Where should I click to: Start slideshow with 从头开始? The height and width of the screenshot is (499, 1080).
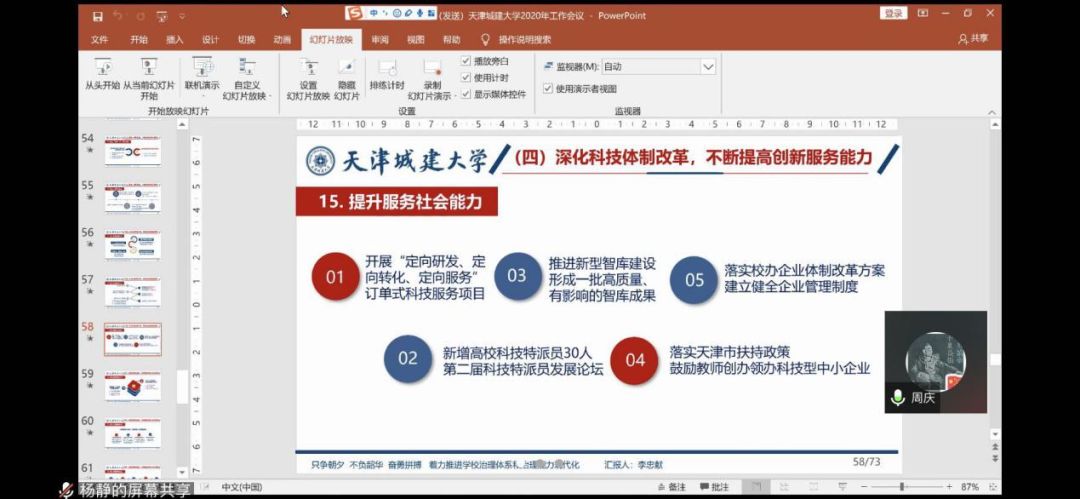[x=103, y=75]
